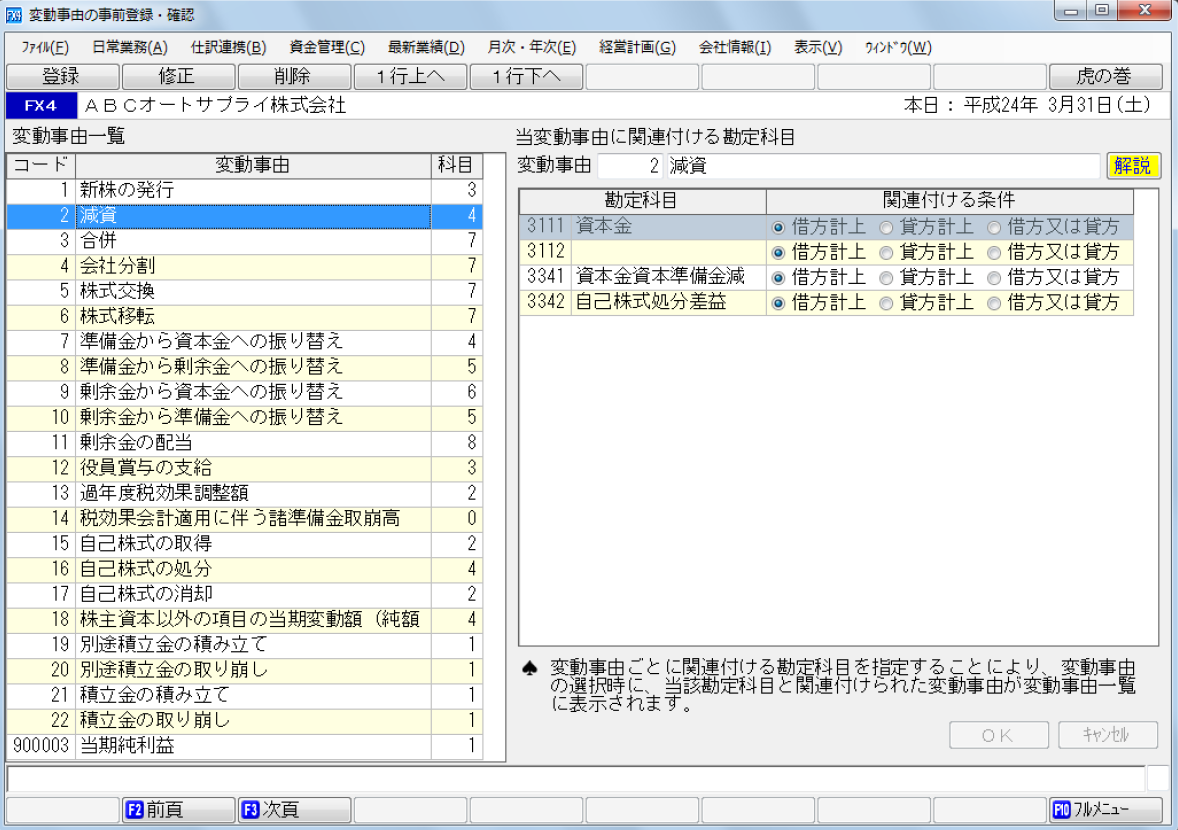Open the 経営計画 menu
The image size is (1178, 830).
pos(637,47)
